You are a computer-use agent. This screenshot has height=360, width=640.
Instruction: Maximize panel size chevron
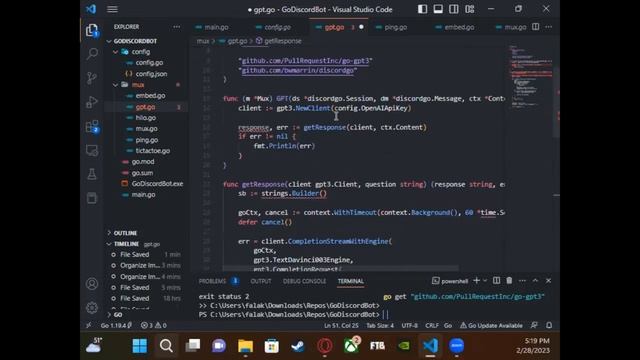coord(536,281)
